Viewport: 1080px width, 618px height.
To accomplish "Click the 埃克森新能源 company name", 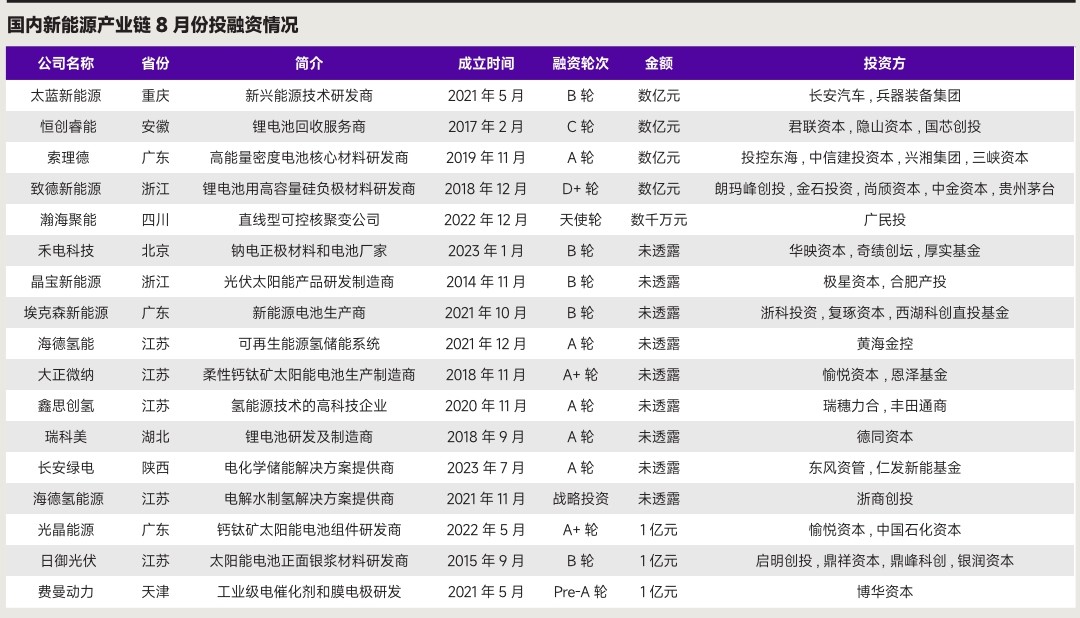I will coord(66,313).
